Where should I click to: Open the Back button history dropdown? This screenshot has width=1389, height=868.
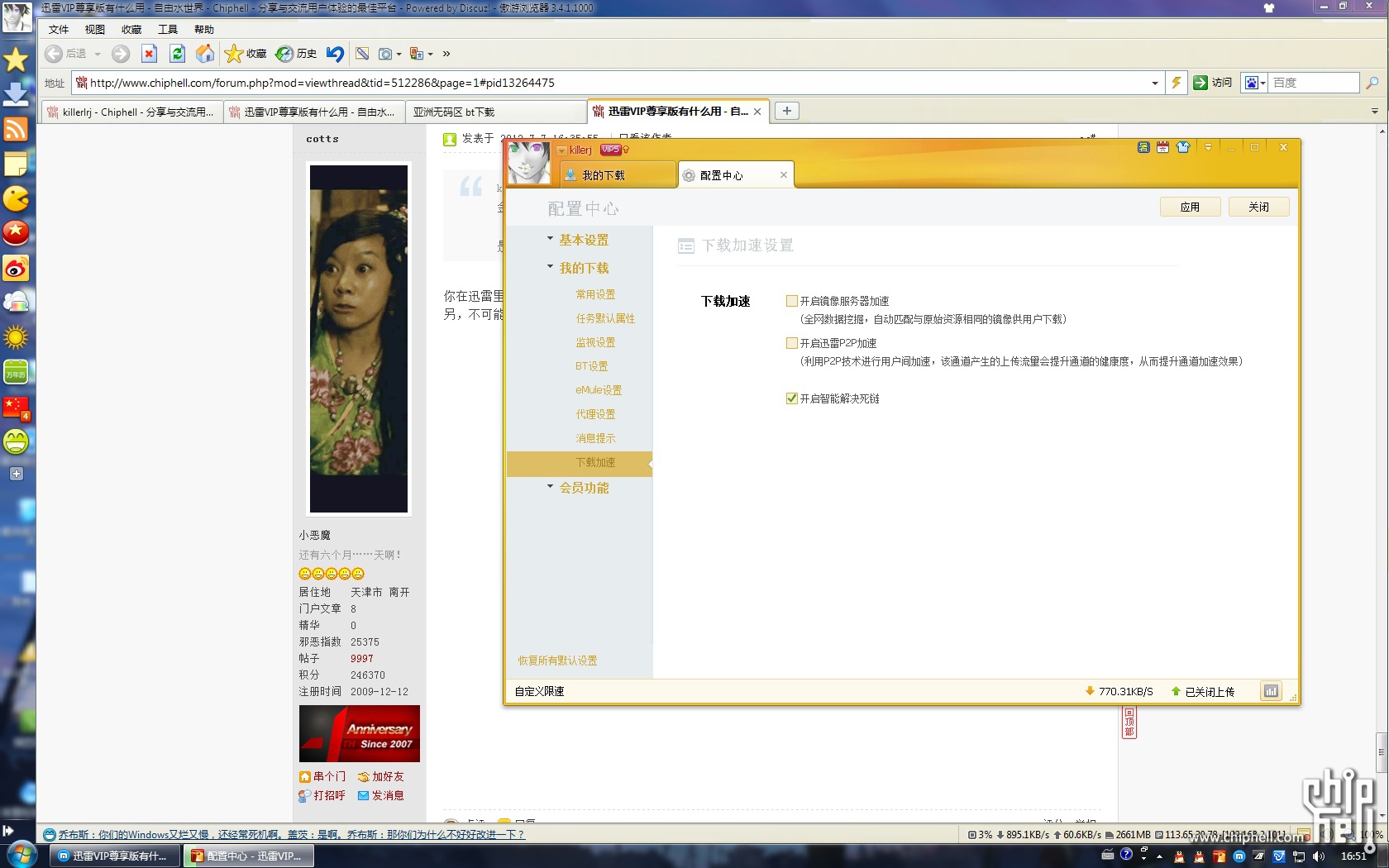point(98,54)
